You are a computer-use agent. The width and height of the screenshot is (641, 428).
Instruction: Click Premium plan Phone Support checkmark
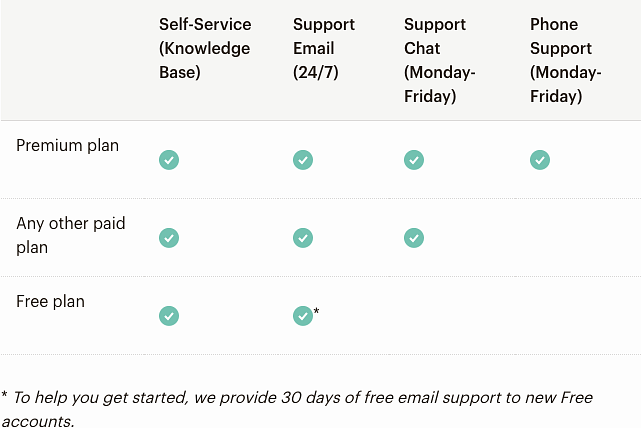pyautogui.click(x=540, y=160)
